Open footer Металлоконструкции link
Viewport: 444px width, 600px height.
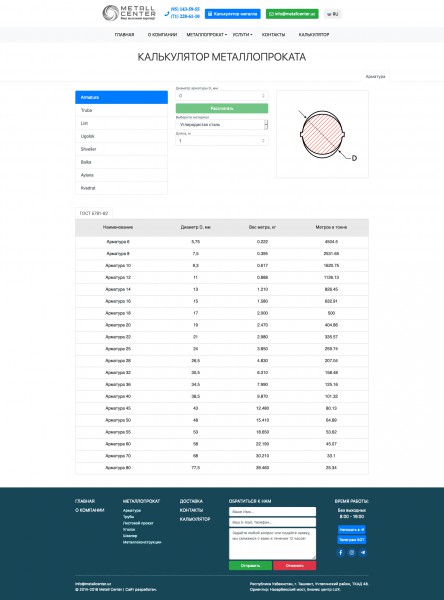click(142, 542)
